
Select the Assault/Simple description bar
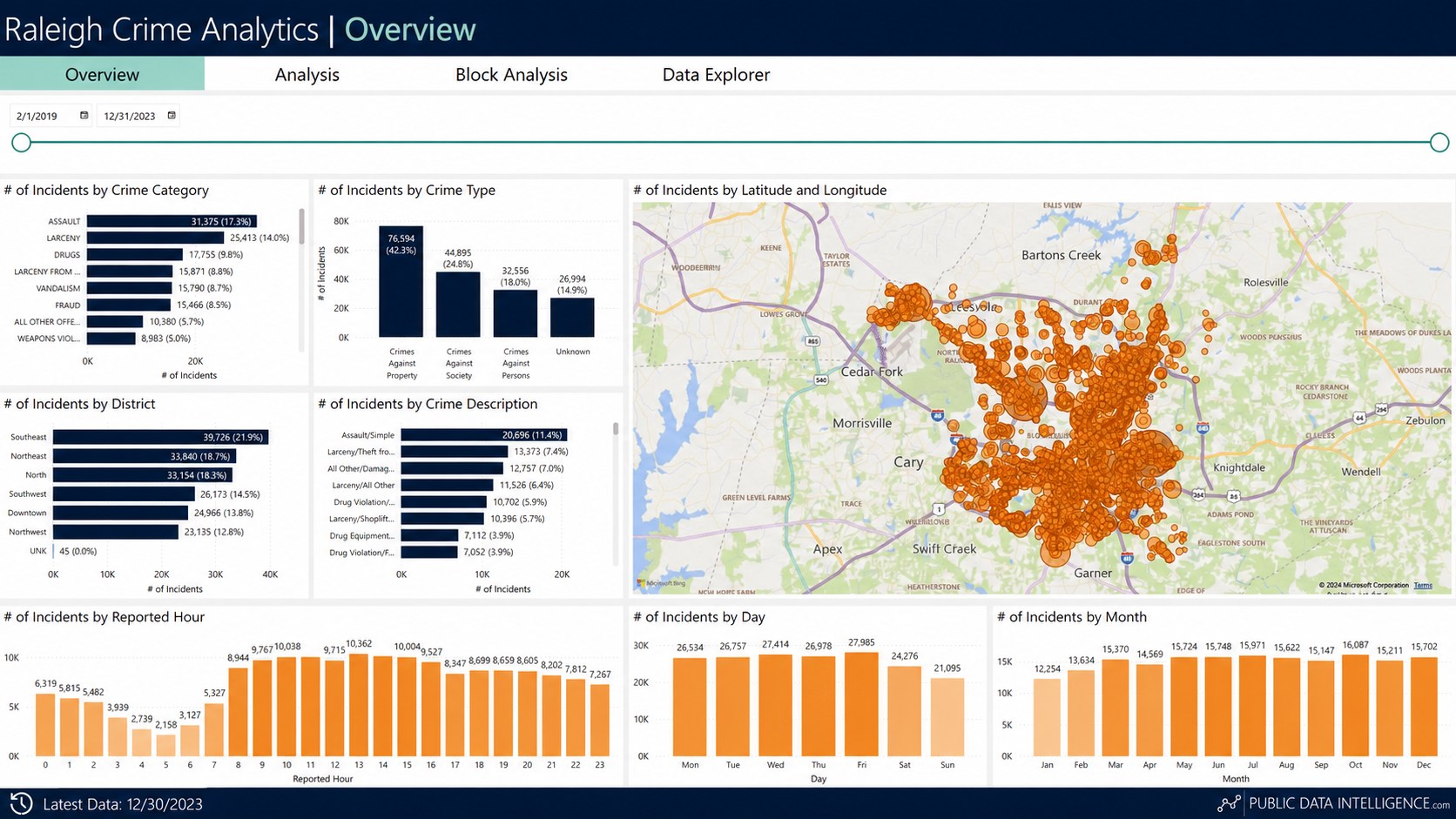(x=484, y=434)
